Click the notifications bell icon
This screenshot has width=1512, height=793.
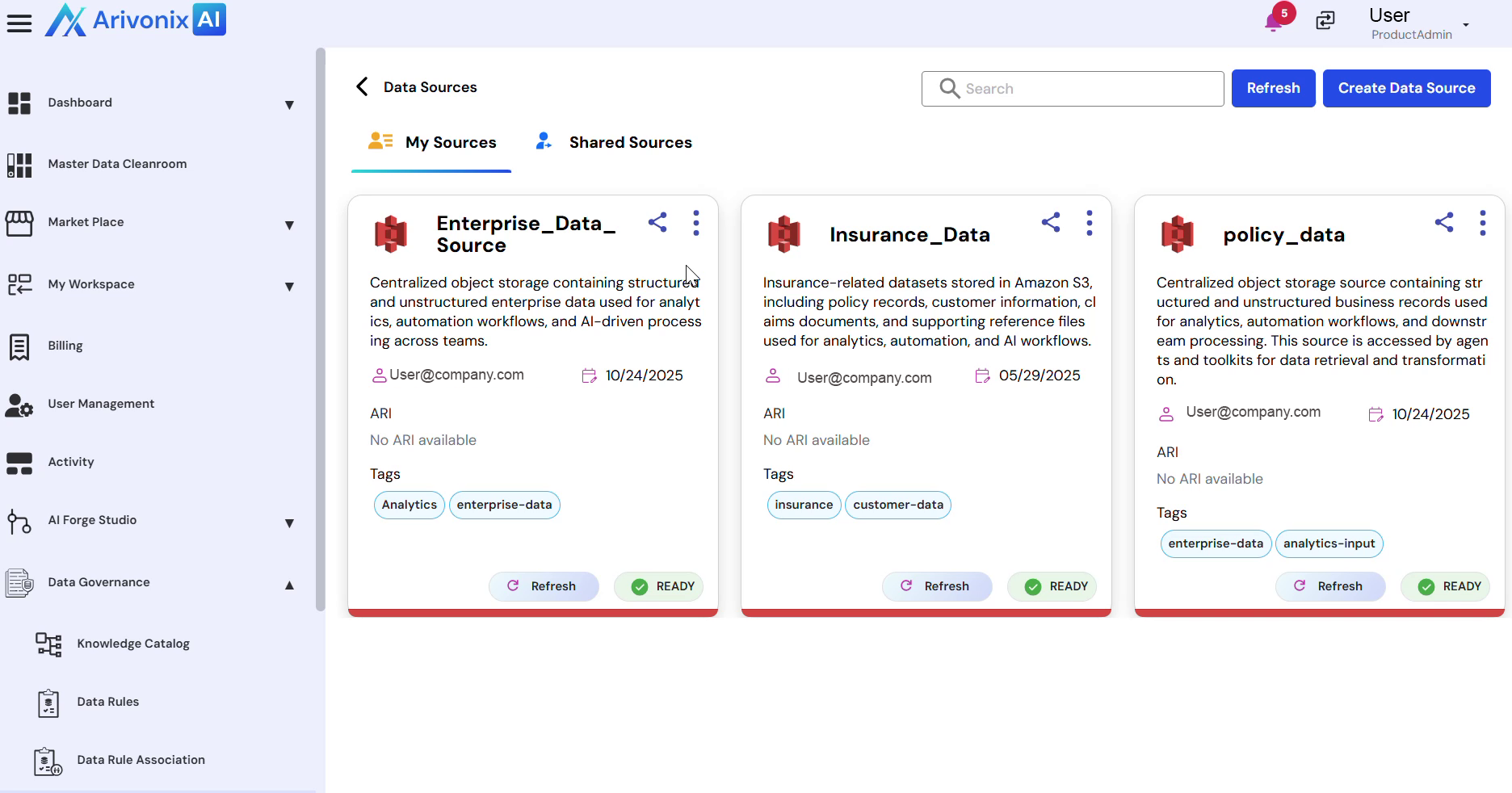pos(1274,22)
